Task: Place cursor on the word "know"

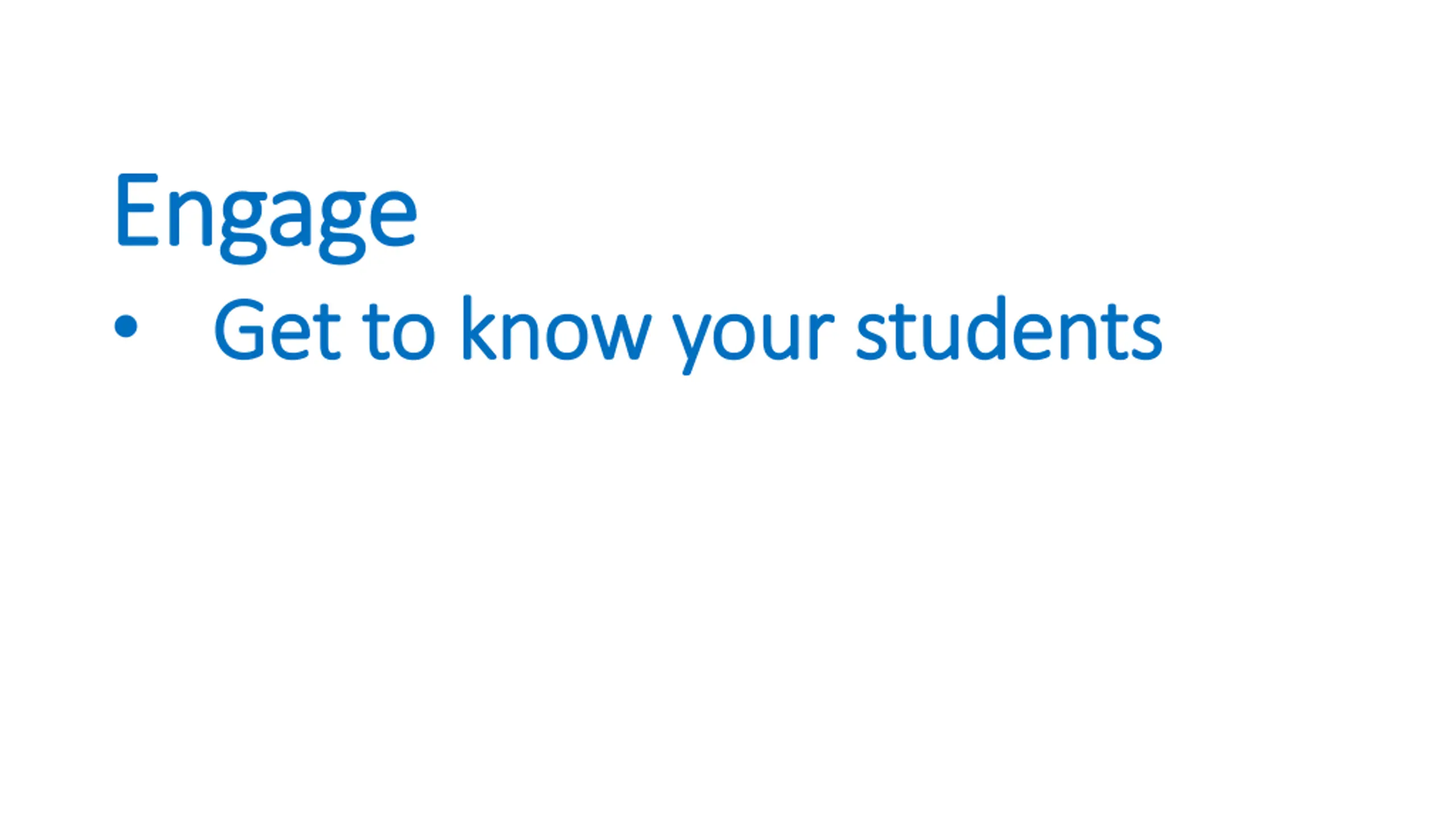Action: (x=557, y=328)
